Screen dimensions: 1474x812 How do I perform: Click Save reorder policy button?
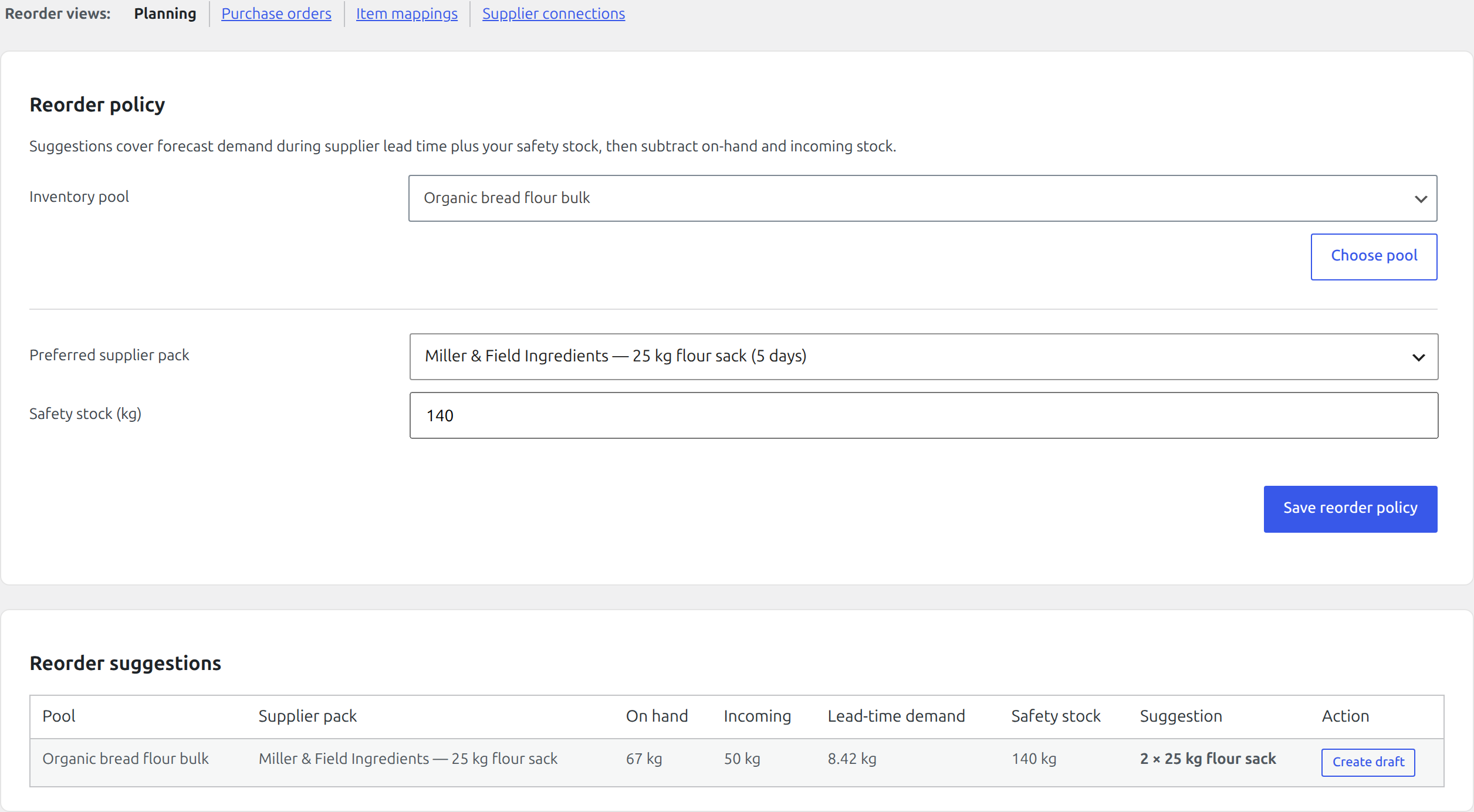pyautogui.click(x=1350, y=509)
